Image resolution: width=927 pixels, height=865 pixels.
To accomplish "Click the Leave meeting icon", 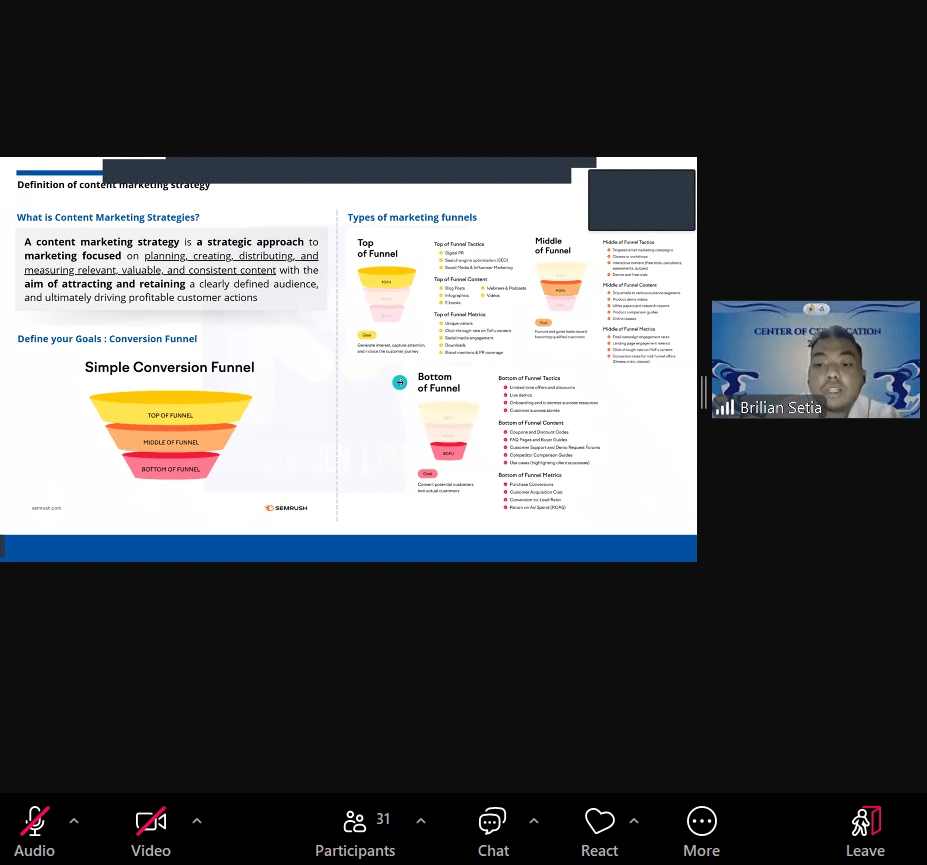I will 865,822.
